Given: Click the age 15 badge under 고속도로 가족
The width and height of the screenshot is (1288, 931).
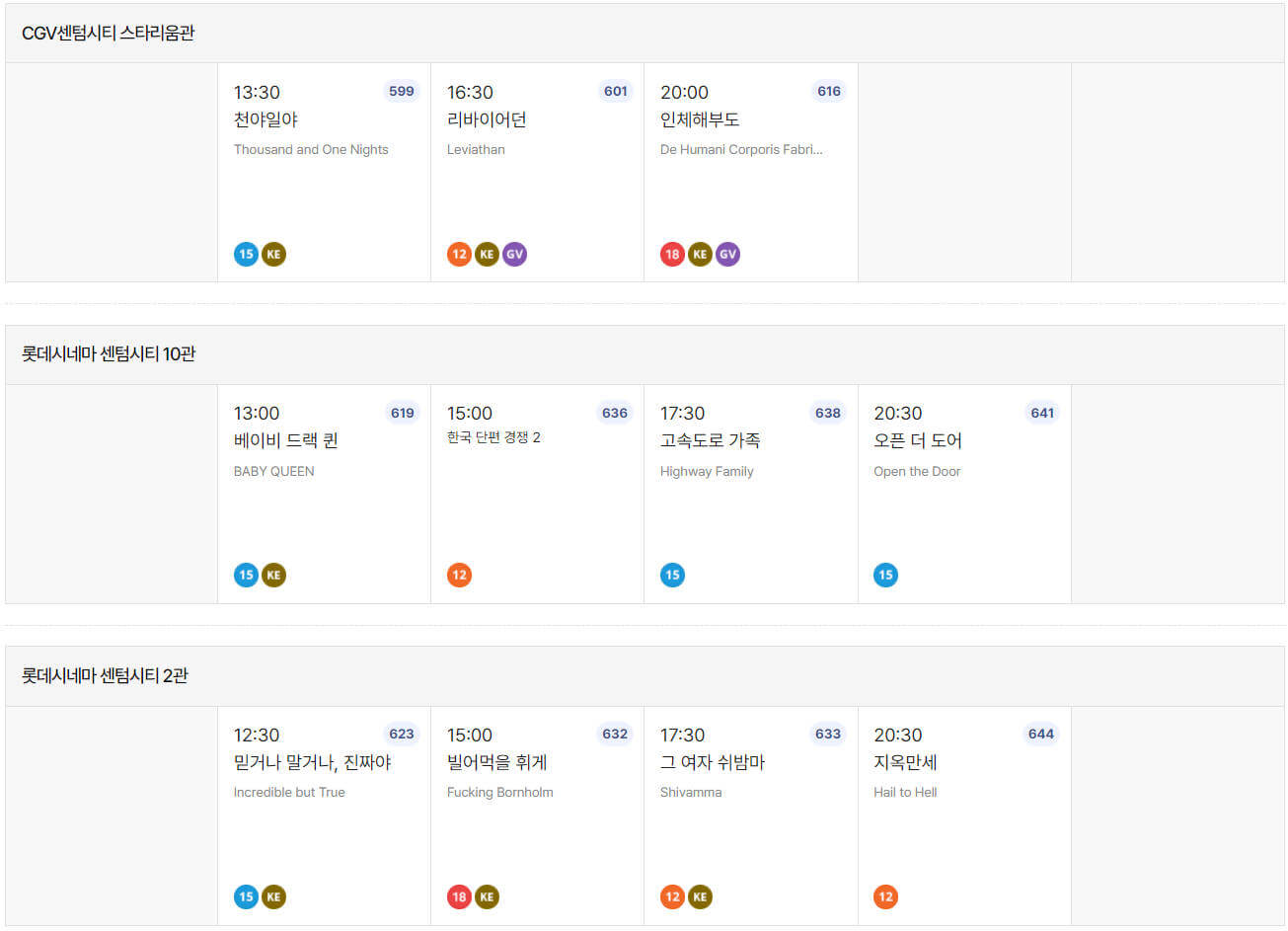Looking at the screenshot, I should pyautogui.click(x=672, y=575).
